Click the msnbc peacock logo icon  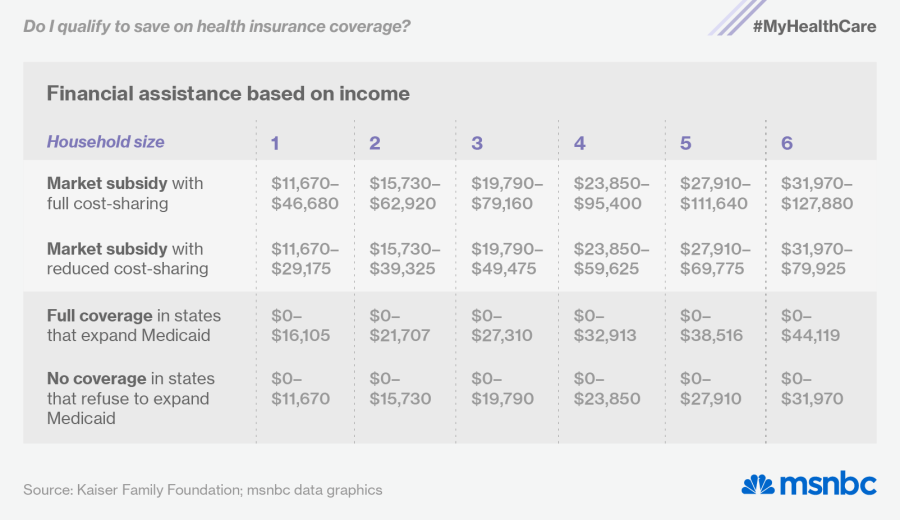758,485
